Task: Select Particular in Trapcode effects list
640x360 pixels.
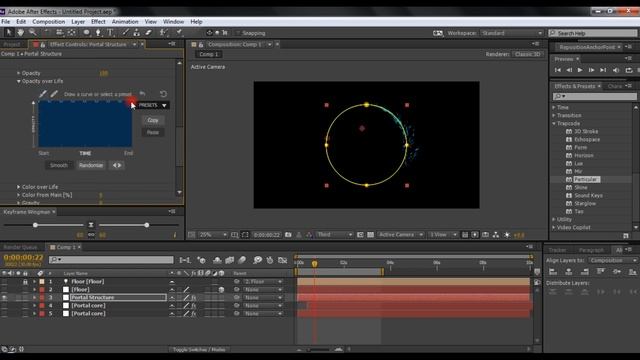Action: tap(586, 180)
